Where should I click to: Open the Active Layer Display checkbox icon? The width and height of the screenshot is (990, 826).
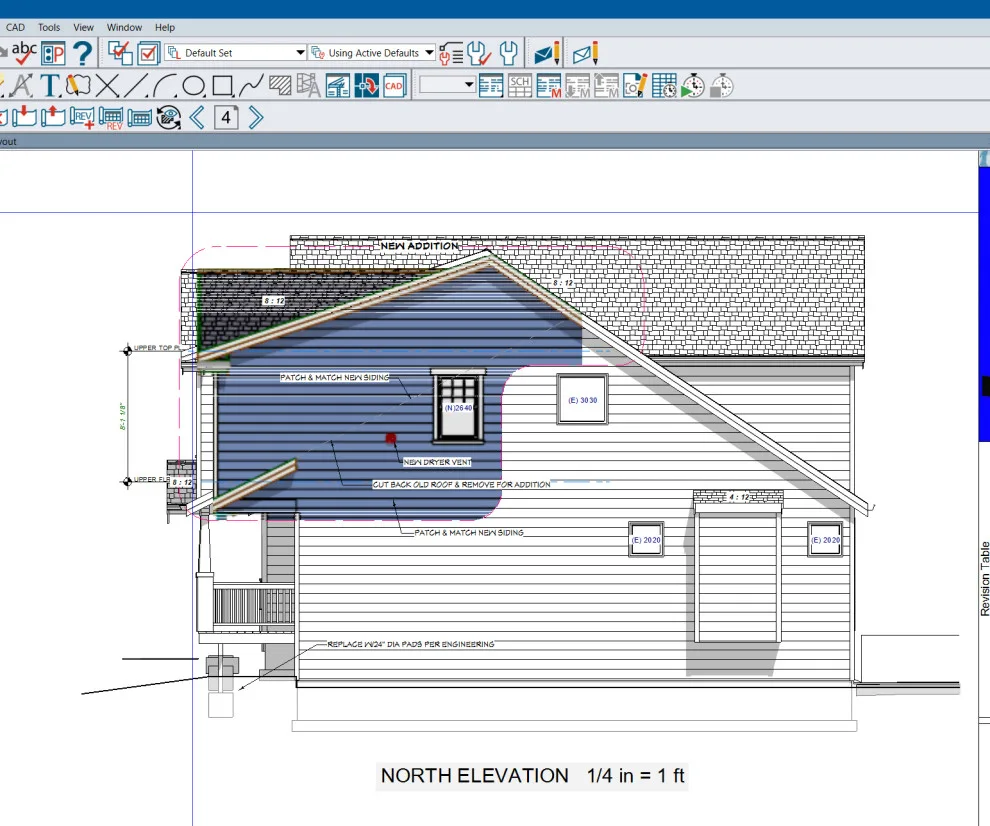point(148,54)
